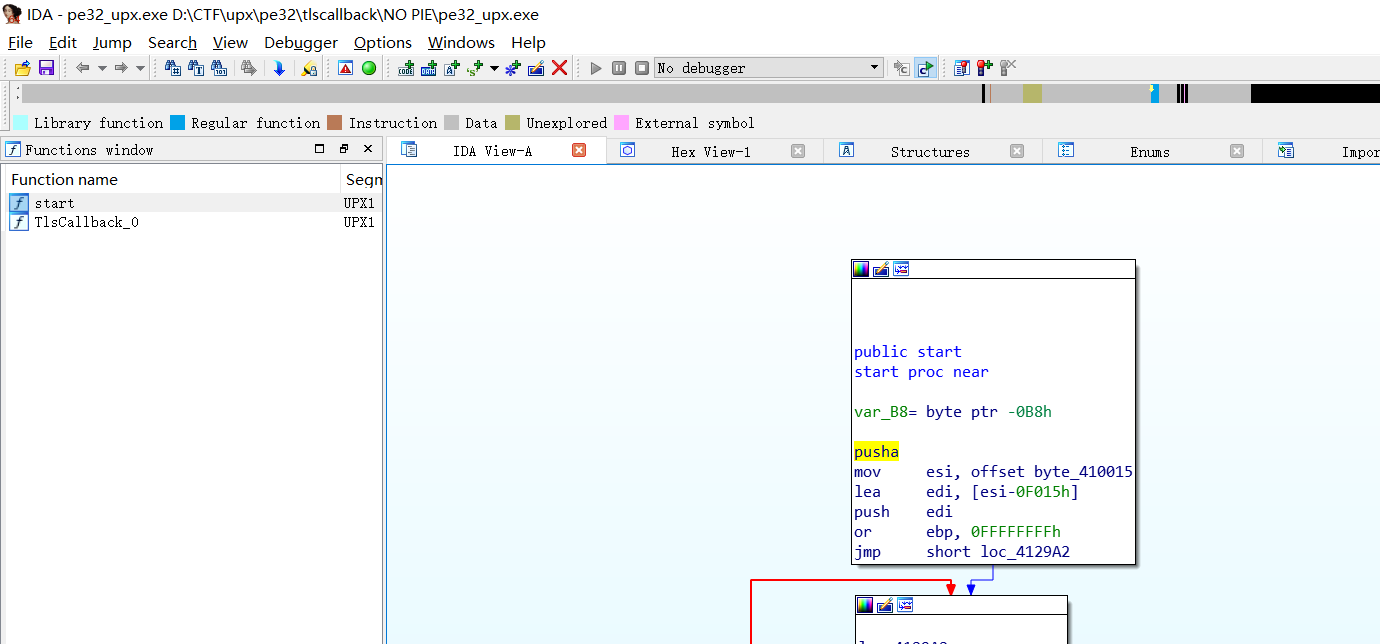The height and width of the screenshot is (644, 1380).
Task: Close the Enums tab
Action: [x=1237, y=152]
